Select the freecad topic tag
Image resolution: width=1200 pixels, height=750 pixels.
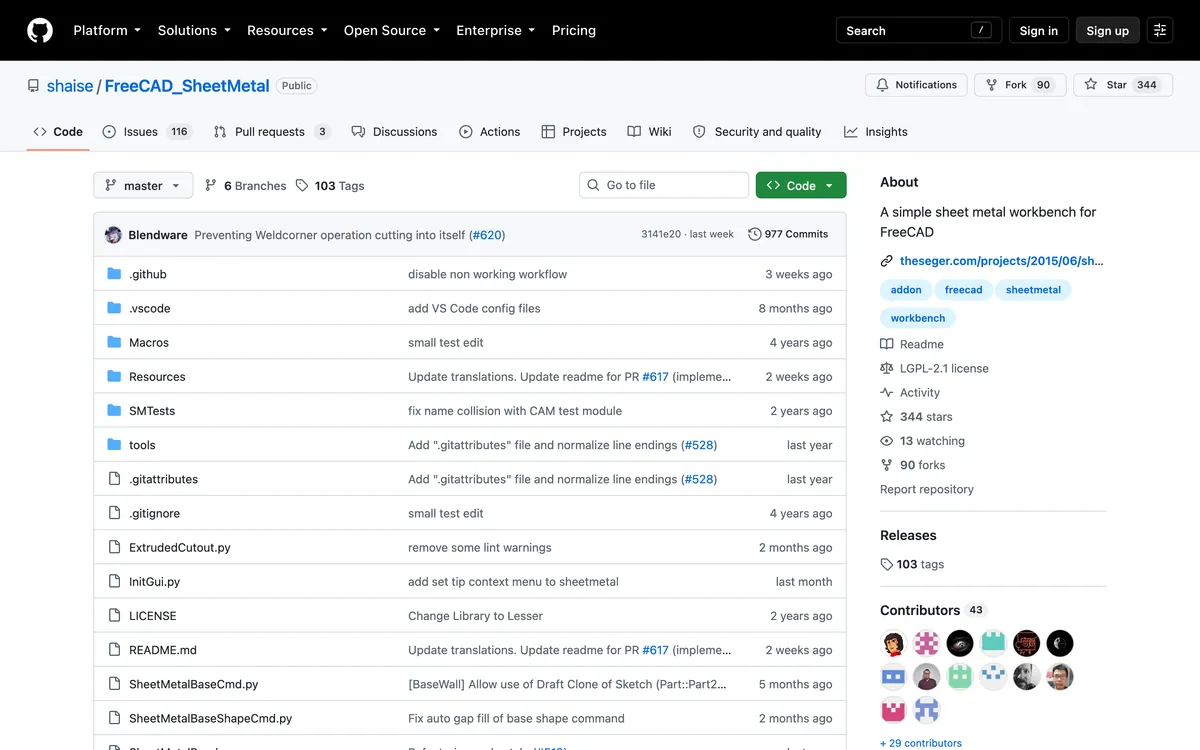point(963,290)
